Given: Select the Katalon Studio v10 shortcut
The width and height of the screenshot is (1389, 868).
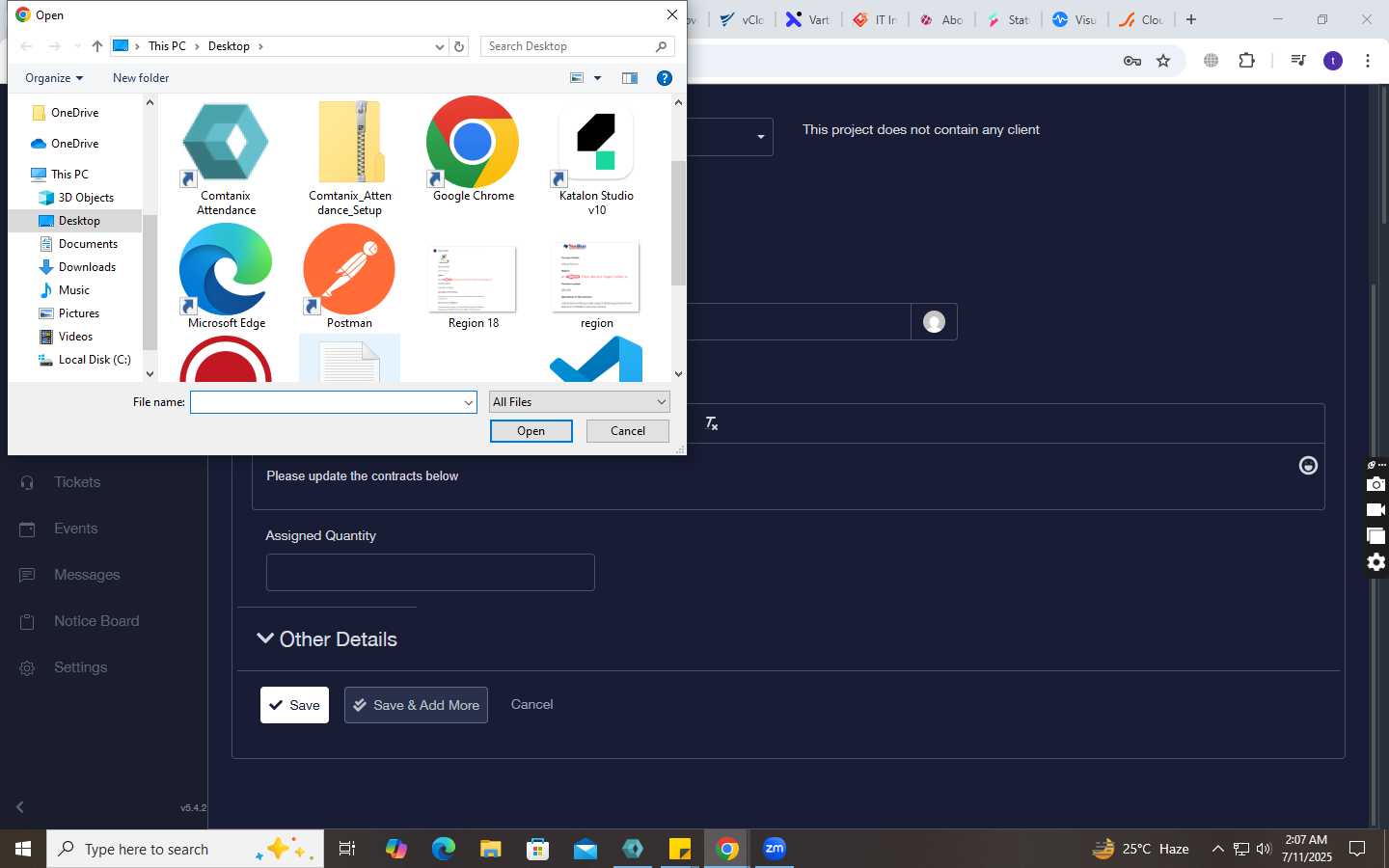Looking at the screenshot, I should (x=596, y=157).
